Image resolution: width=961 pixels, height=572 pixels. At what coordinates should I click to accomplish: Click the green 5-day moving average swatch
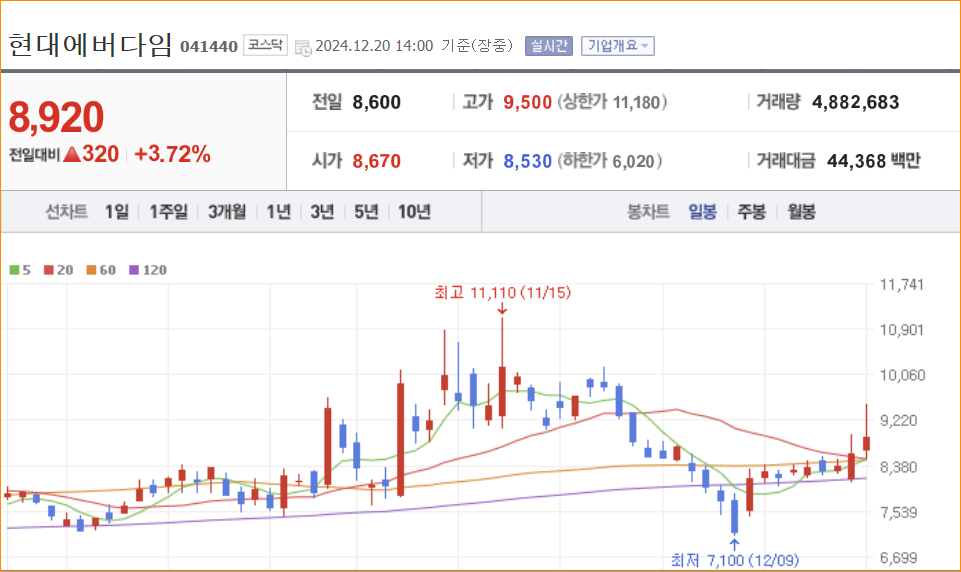coord(14,270)
